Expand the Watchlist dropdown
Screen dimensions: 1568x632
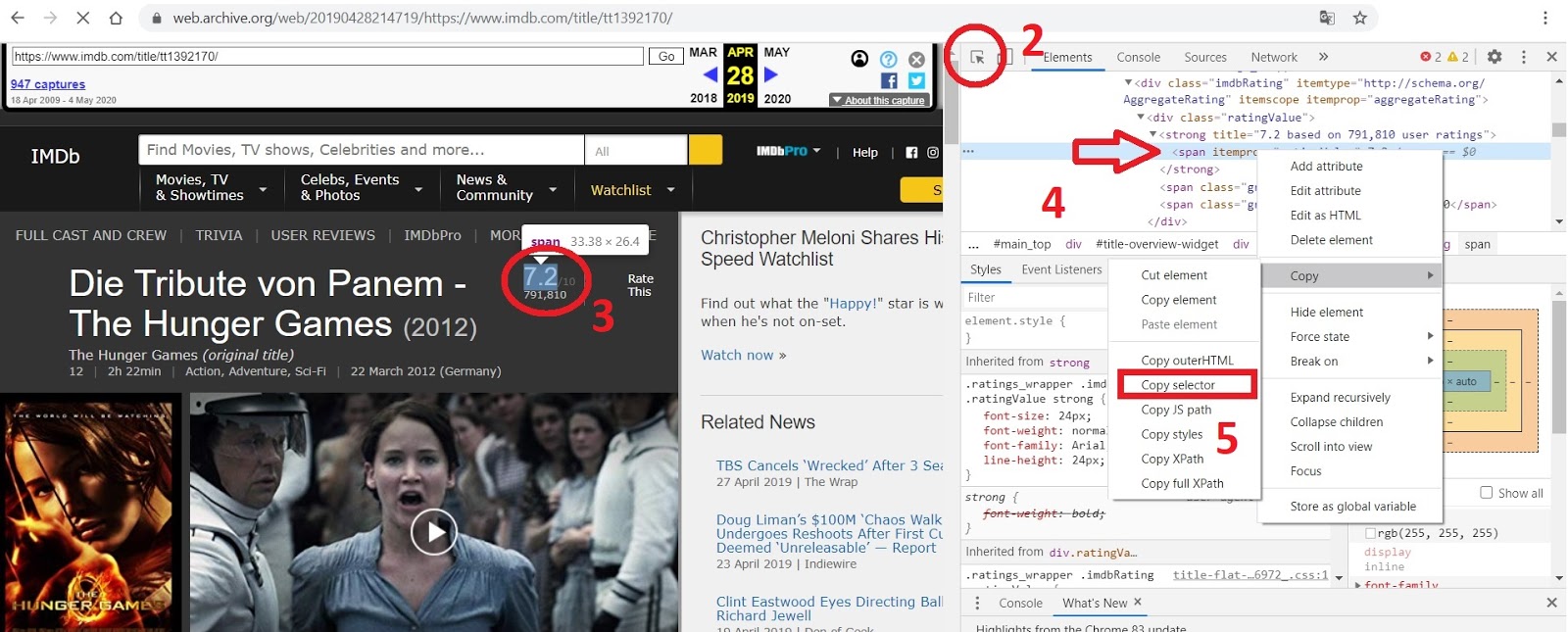coord(632,190)
